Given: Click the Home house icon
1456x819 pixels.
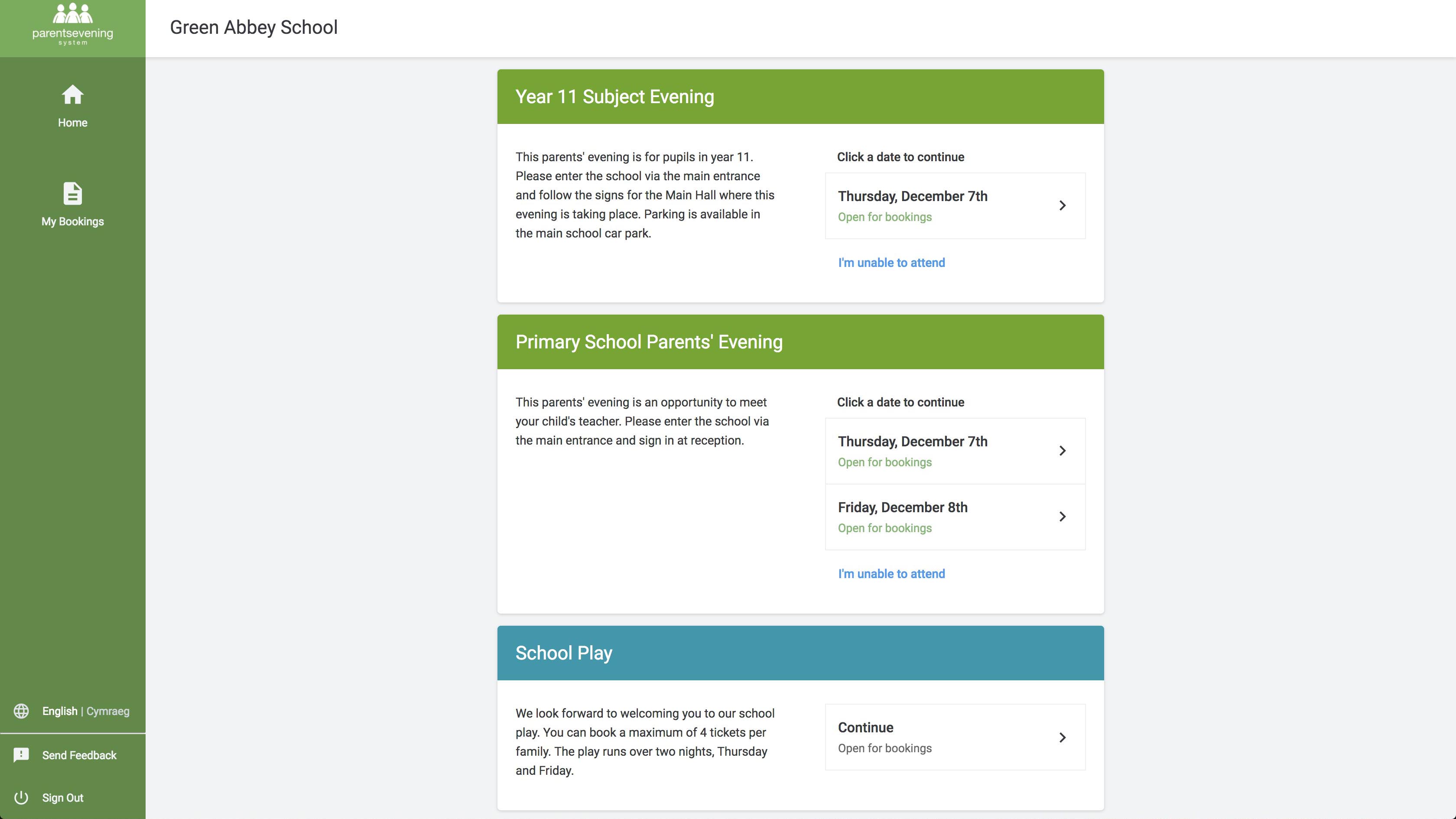Looking at the screenshot, I should 72,94.
